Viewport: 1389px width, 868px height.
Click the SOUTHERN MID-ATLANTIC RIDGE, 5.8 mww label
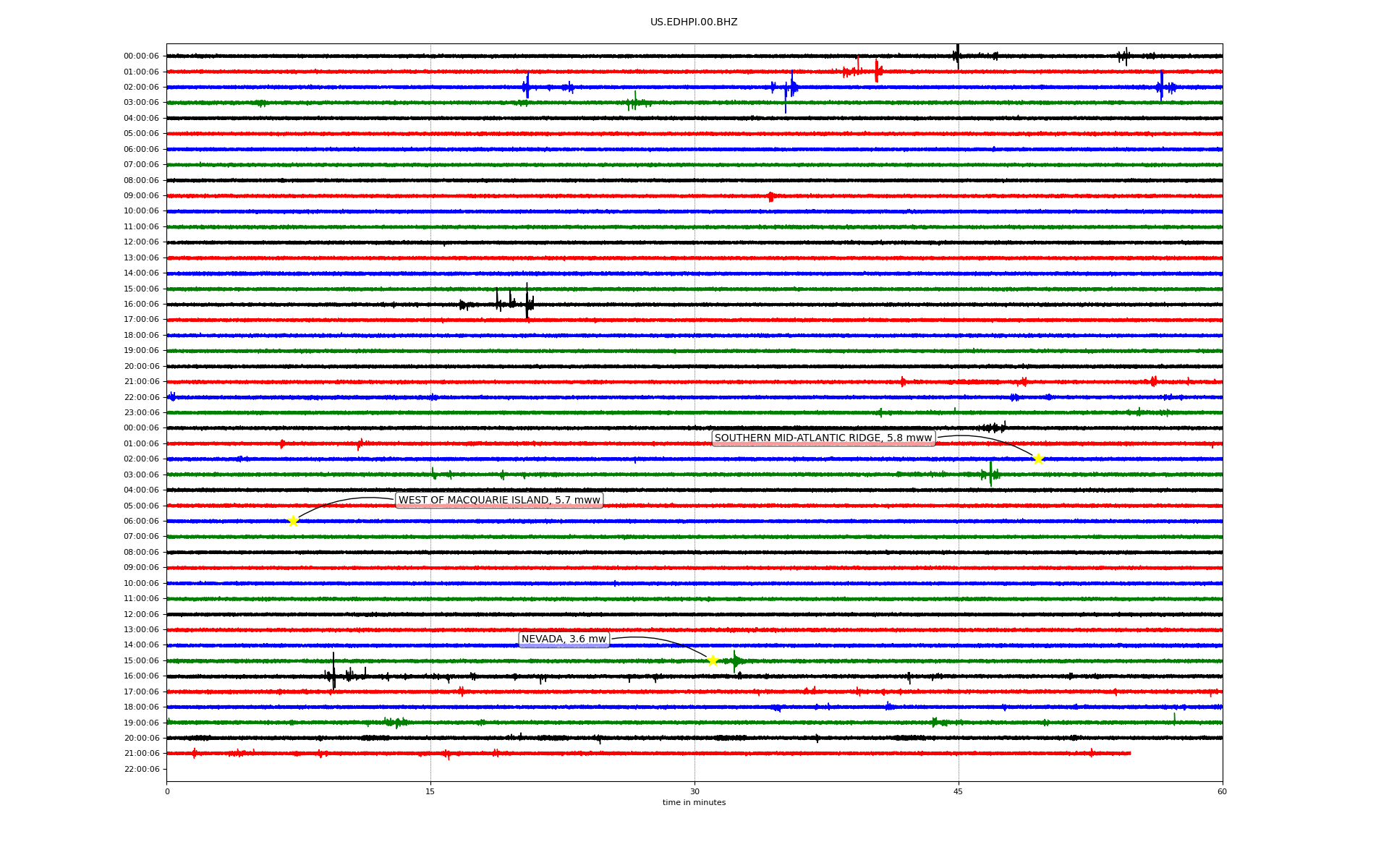coord(823,438)
